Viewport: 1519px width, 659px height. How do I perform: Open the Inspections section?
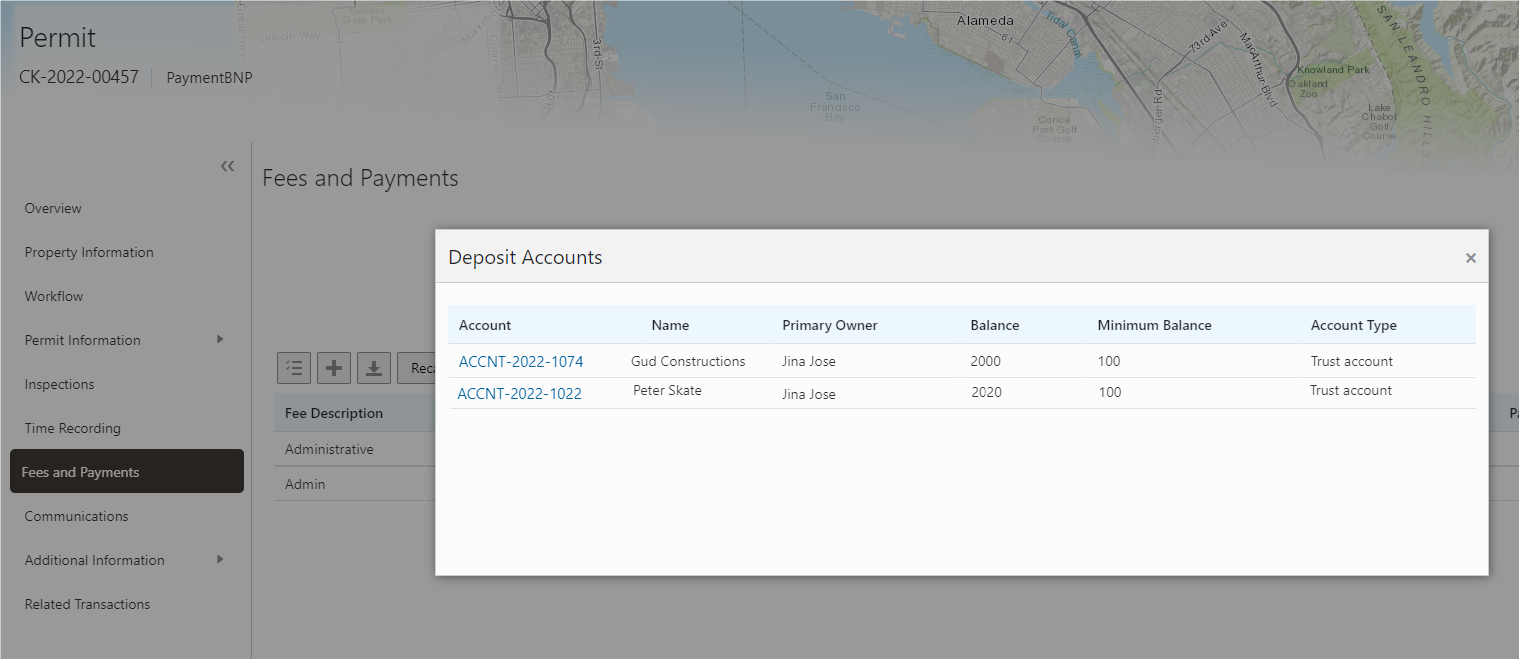click(x=59, y=384)
